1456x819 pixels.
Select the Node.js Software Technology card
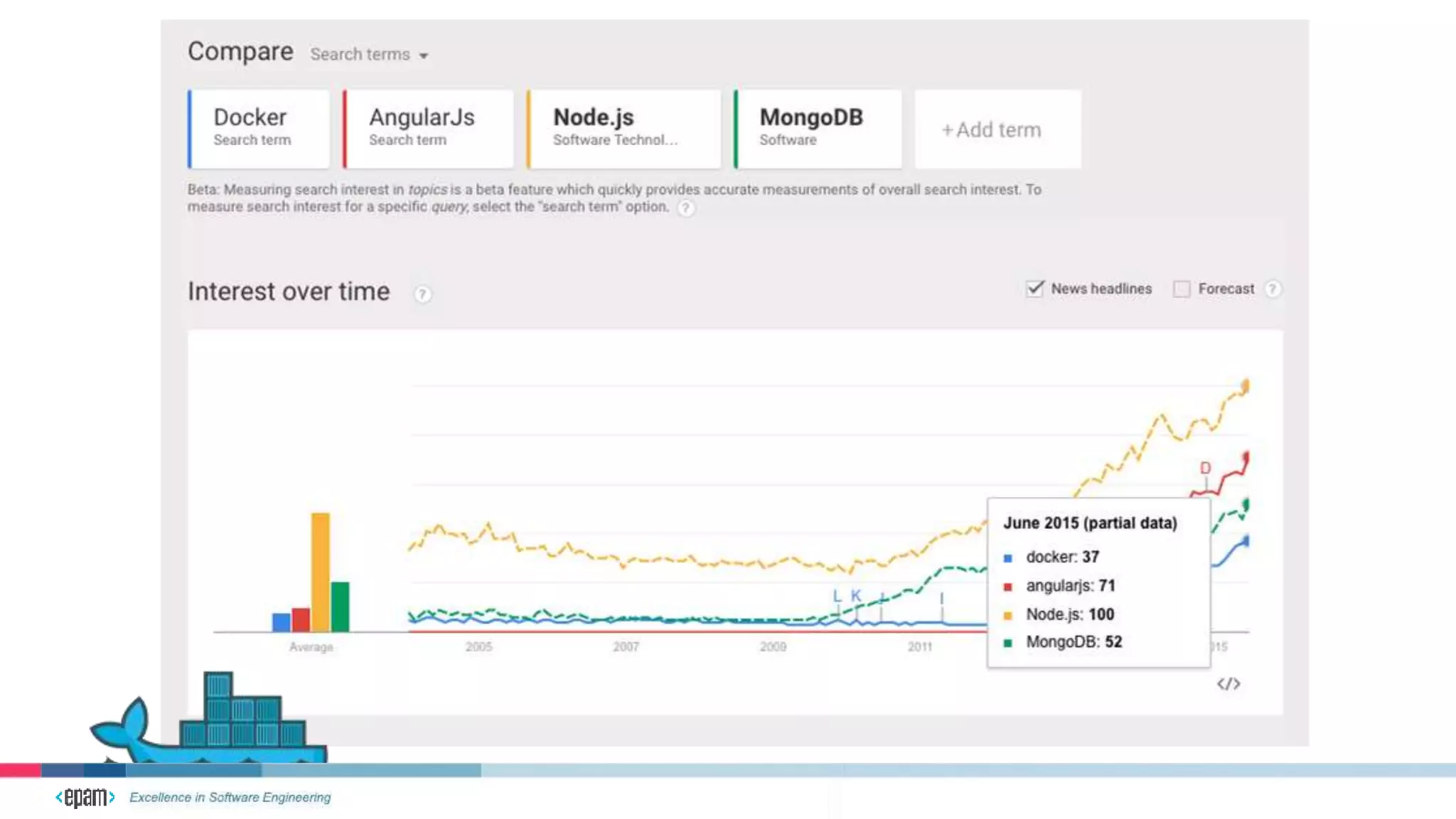(623, 129)
